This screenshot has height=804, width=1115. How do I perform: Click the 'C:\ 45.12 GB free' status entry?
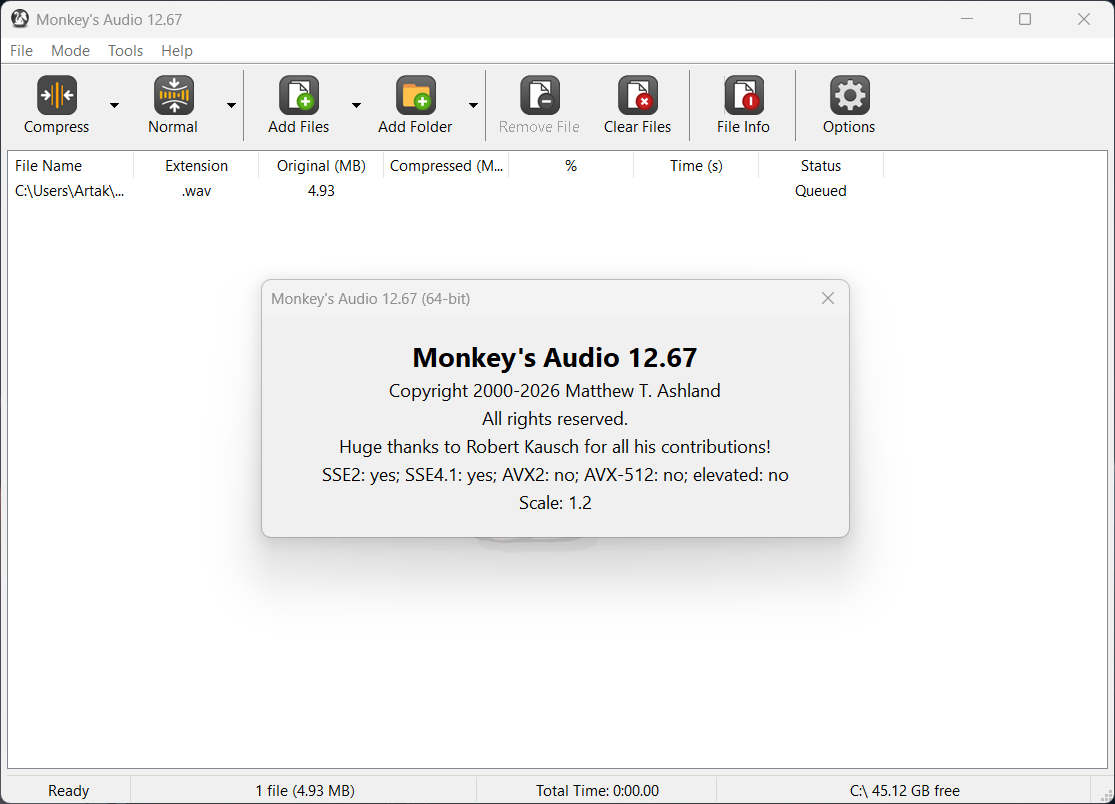[905, 790]
